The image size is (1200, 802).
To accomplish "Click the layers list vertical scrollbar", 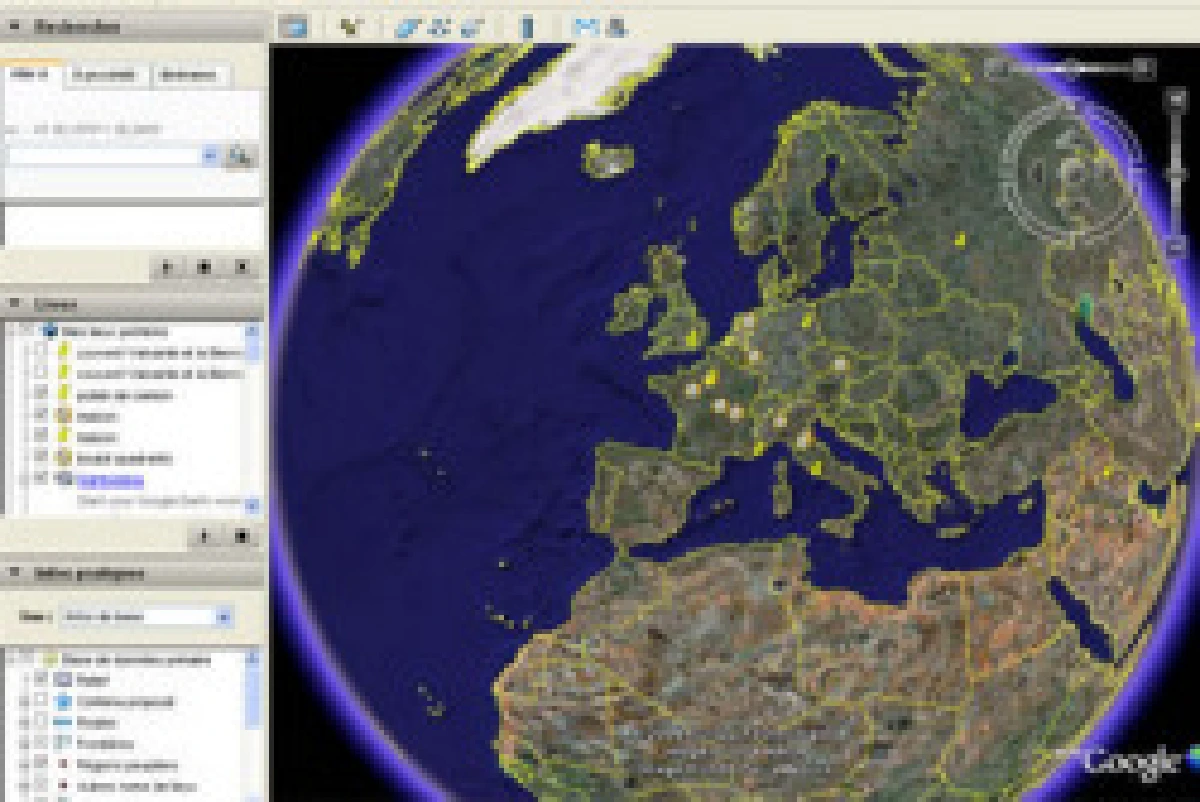I will point(251,726).
